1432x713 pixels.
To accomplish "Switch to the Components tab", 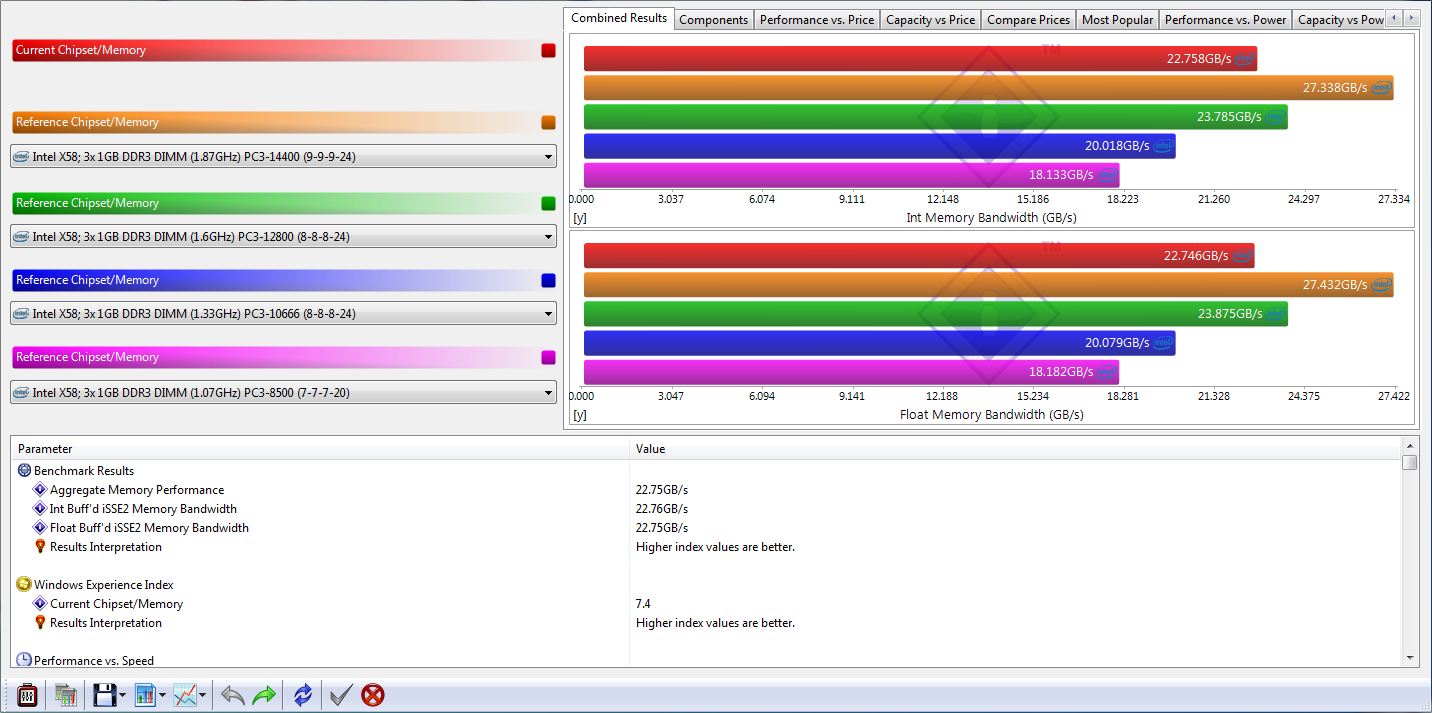I will pos(714,19).
